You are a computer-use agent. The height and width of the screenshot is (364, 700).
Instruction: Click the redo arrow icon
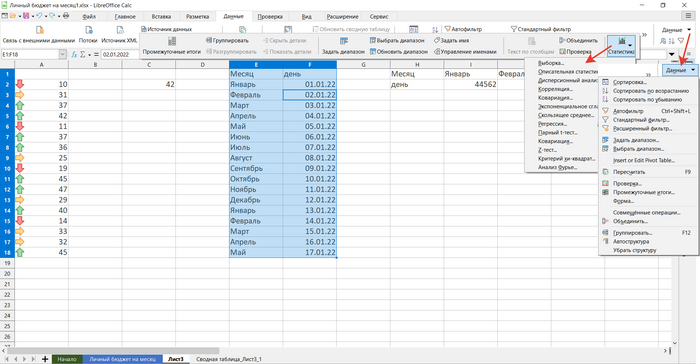[52, 16]
